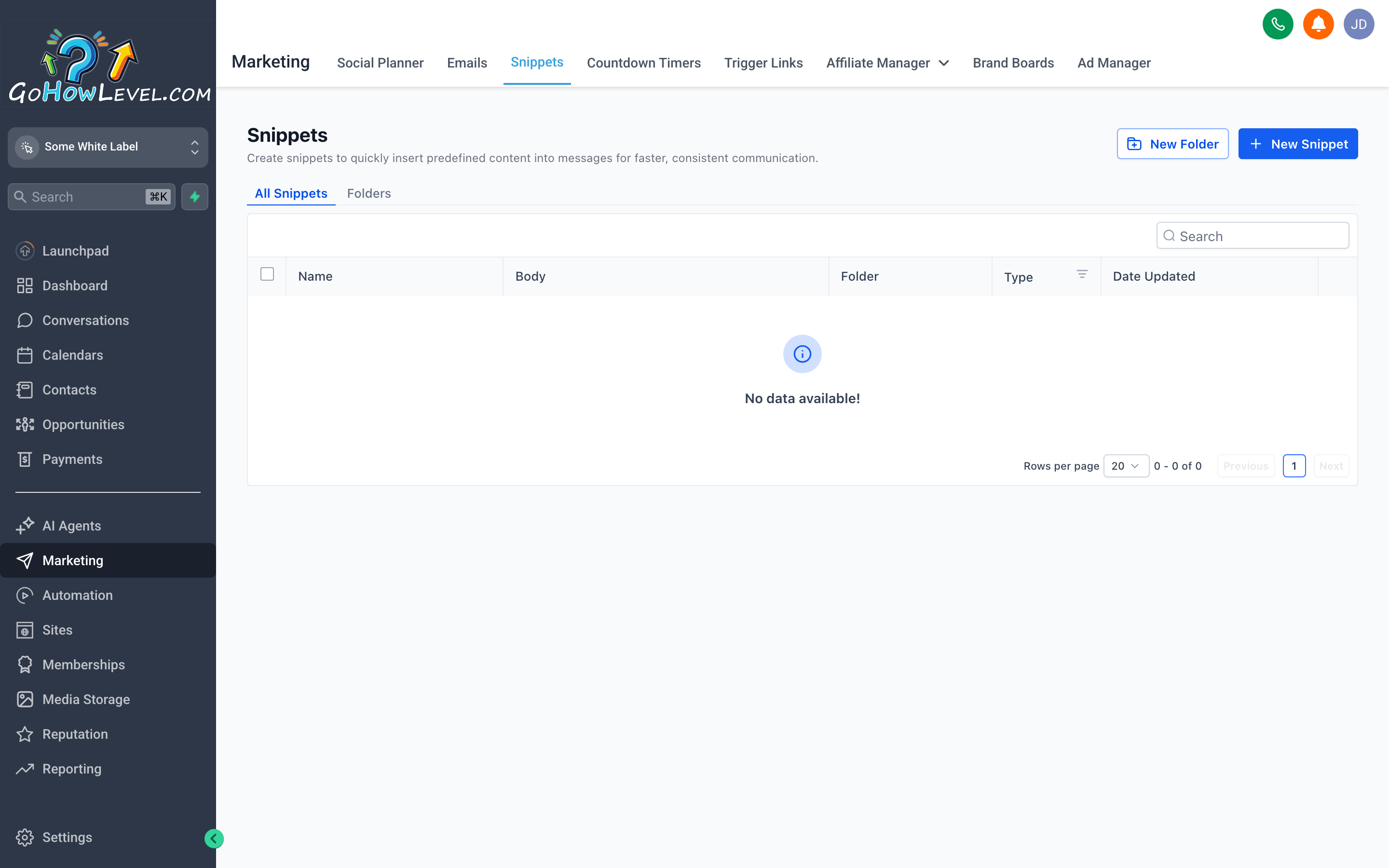Focus the sidebar Search field
Screen dimensions: 1389x868
[x=91, y=197]
